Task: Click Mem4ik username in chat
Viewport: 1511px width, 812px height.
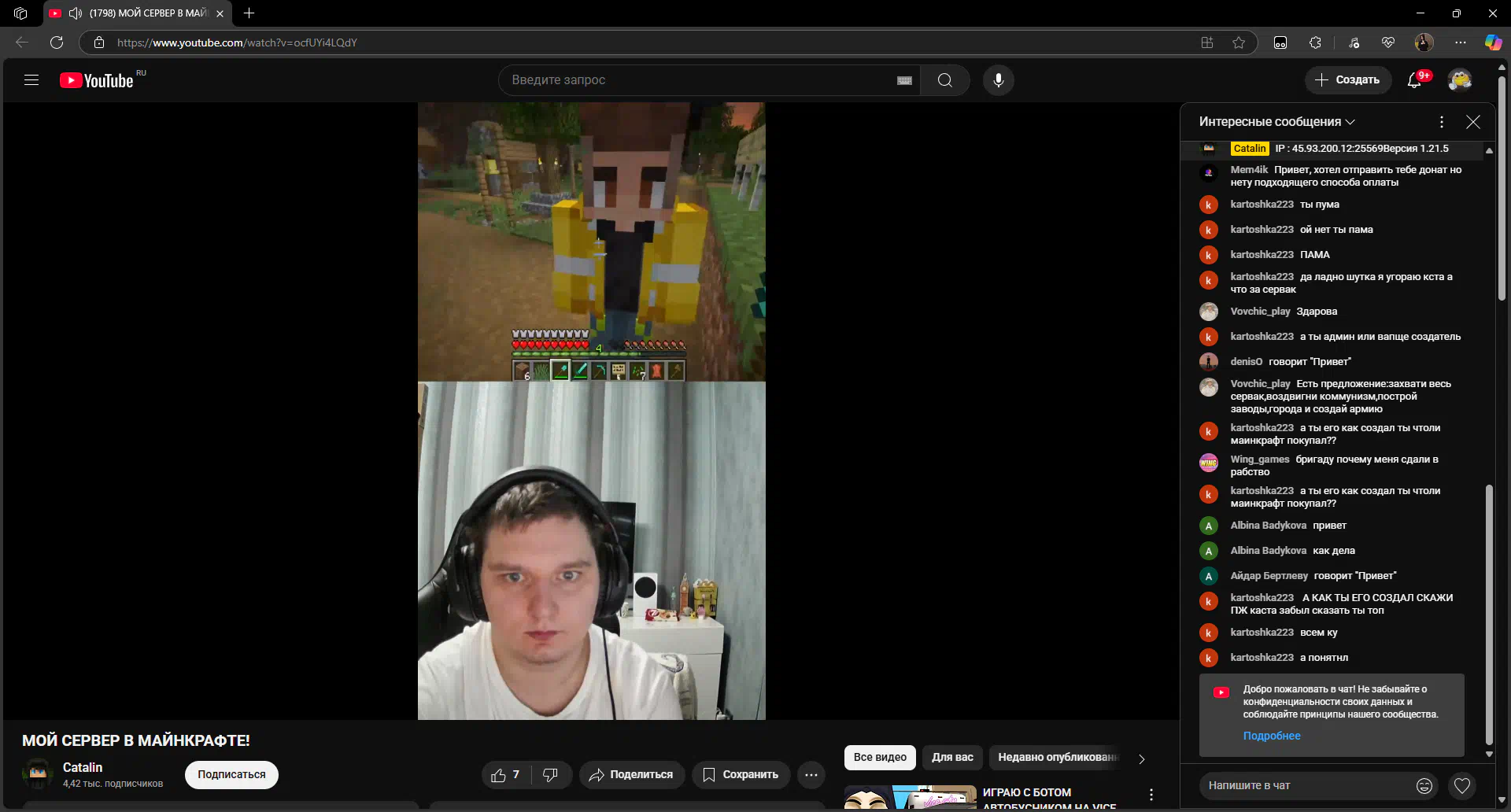Action: (1249, 170)
